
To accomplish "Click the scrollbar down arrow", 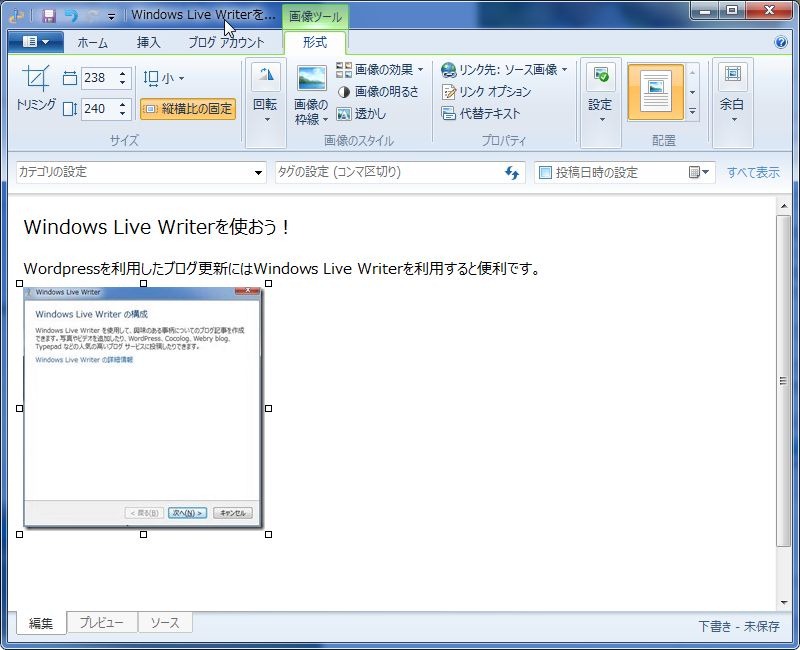I will [784, 603].
